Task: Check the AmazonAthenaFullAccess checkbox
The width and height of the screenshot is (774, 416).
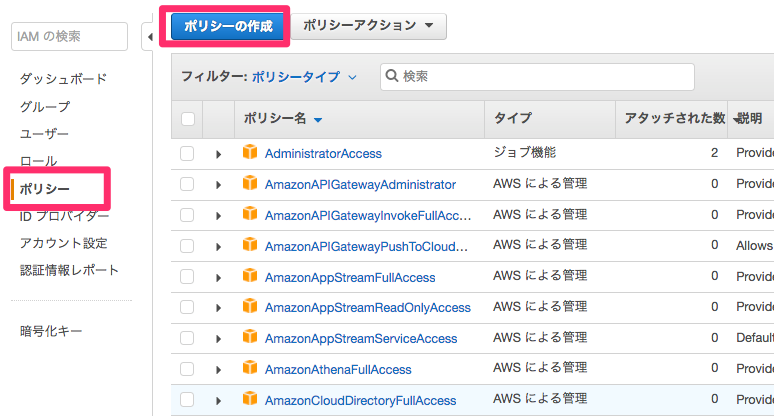Action: click(187, 369)
